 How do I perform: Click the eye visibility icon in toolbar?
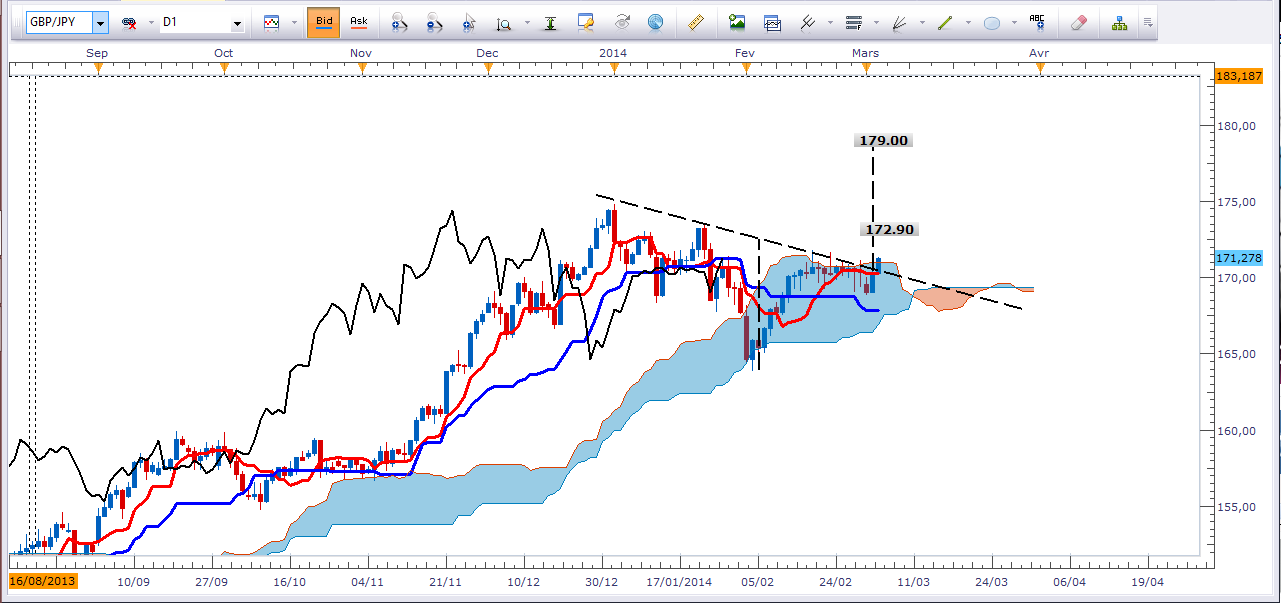tap(622, 22)
